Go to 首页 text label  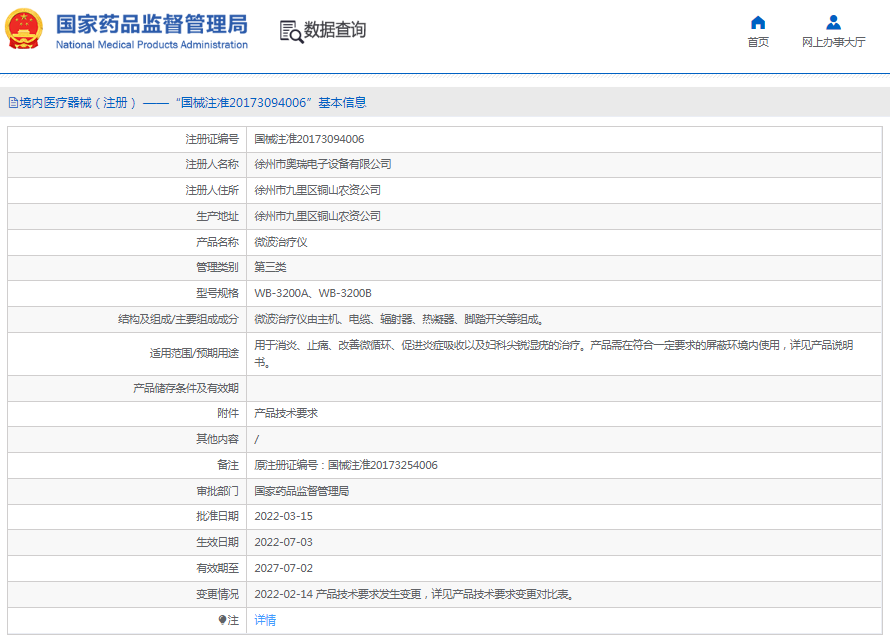coord(758,42)
